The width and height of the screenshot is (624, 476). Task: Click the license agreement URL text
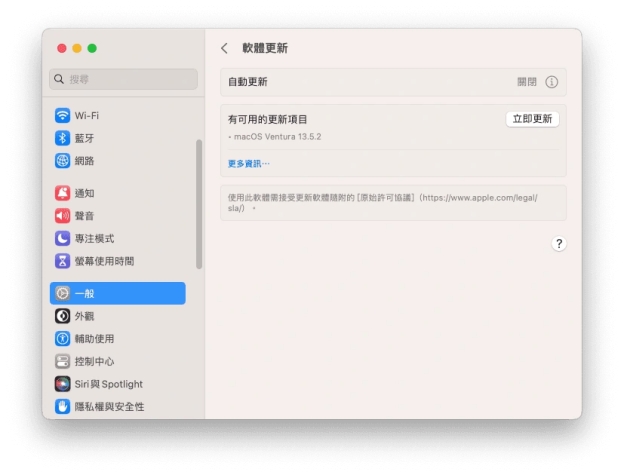pyautogui.click(x=383, y=203)
